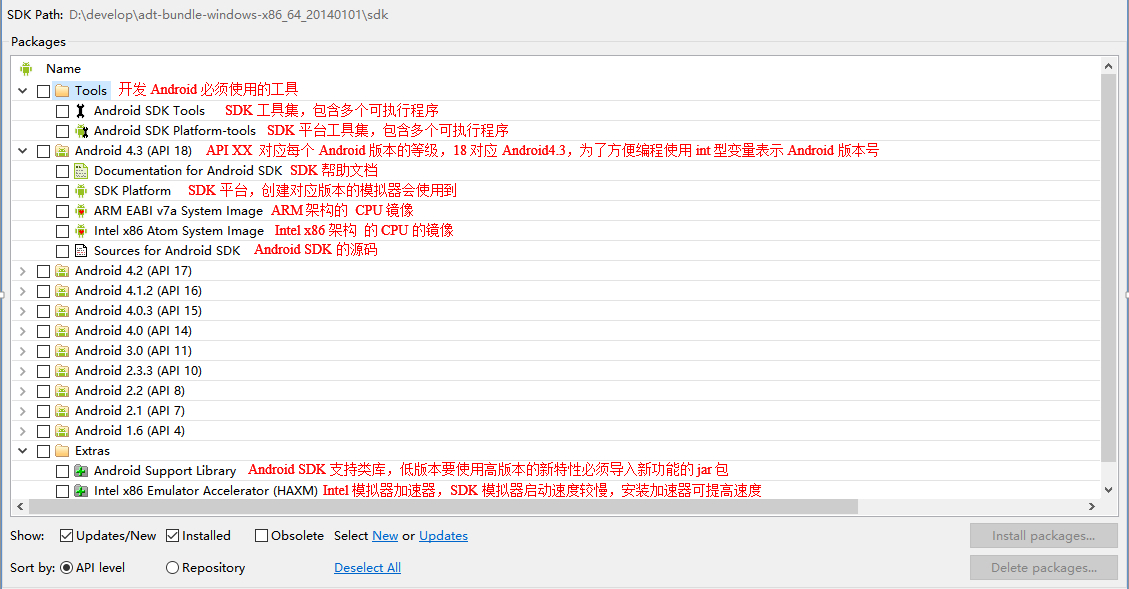Check the Documentation for Android SDK checkbox
Image resolution: width=1129 pixels, height=589 pixels.
[x=63, y=171]
